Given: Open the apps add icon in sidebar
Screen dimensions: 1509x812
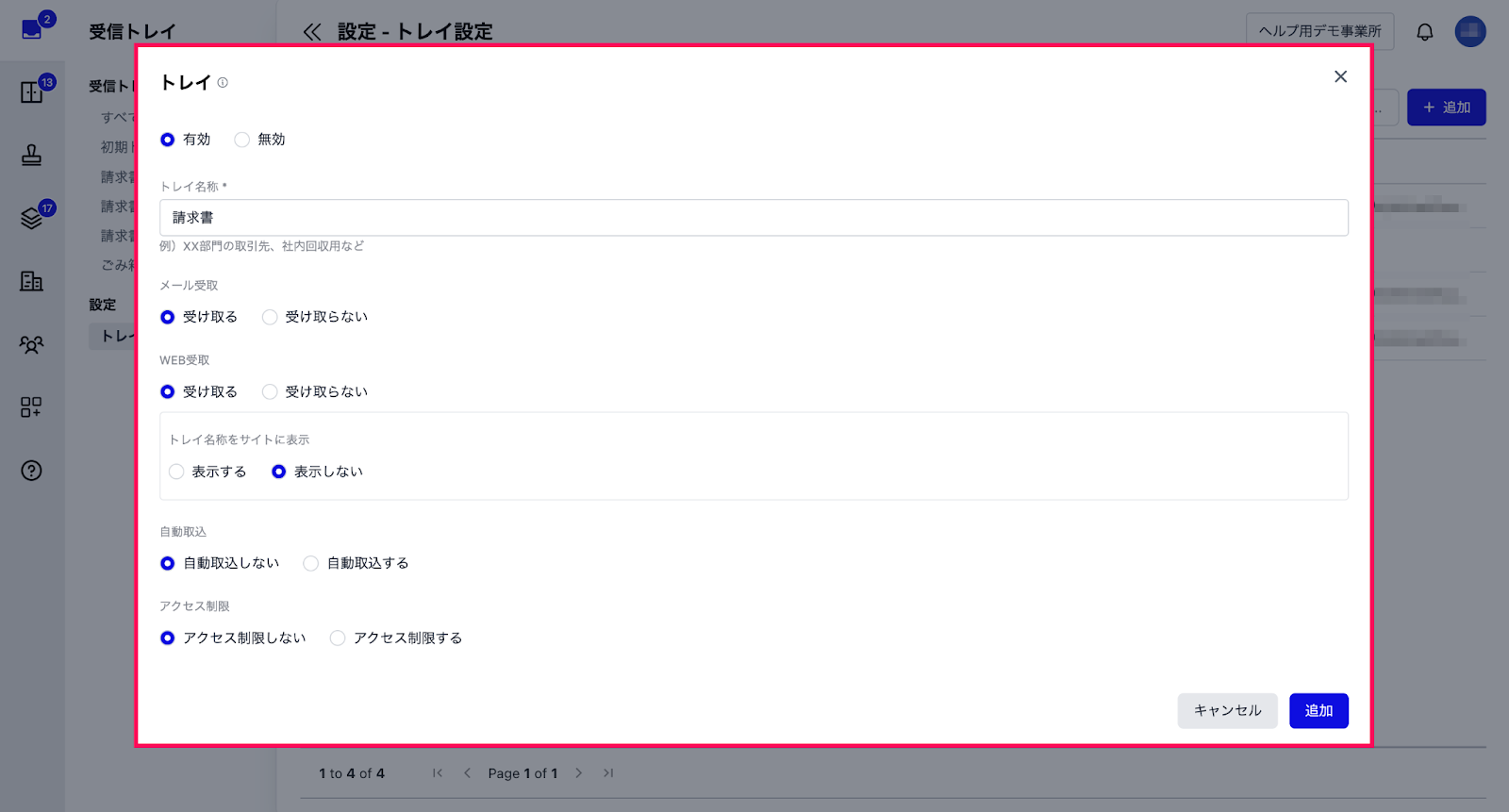Looking at the screenshot, I should click(x=32, y=406).
